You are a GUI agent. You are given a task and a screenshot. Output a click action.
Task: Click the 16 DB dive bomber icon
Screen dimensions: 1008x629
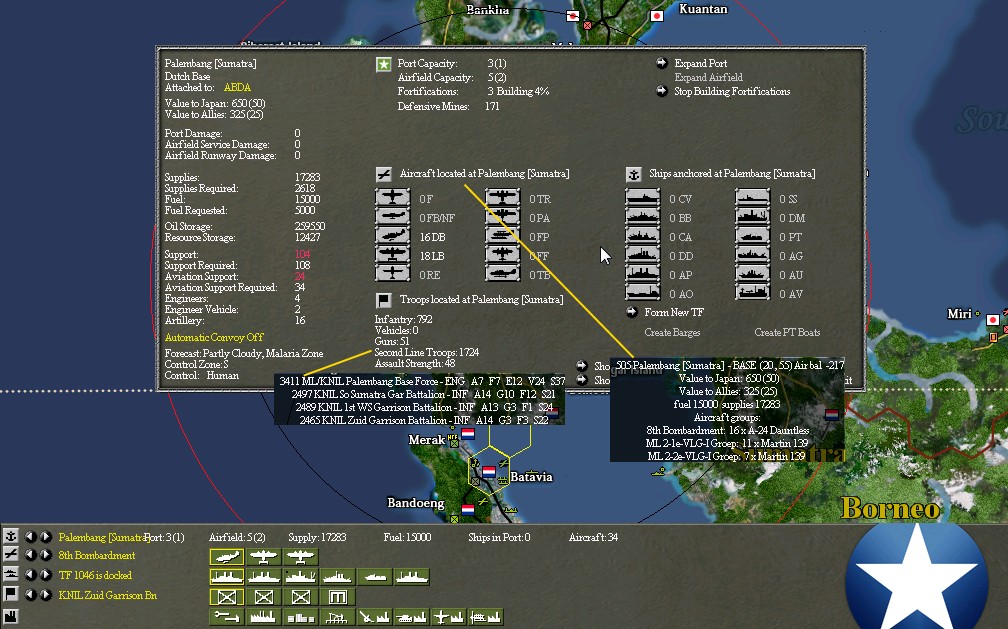tap(392, 236)
